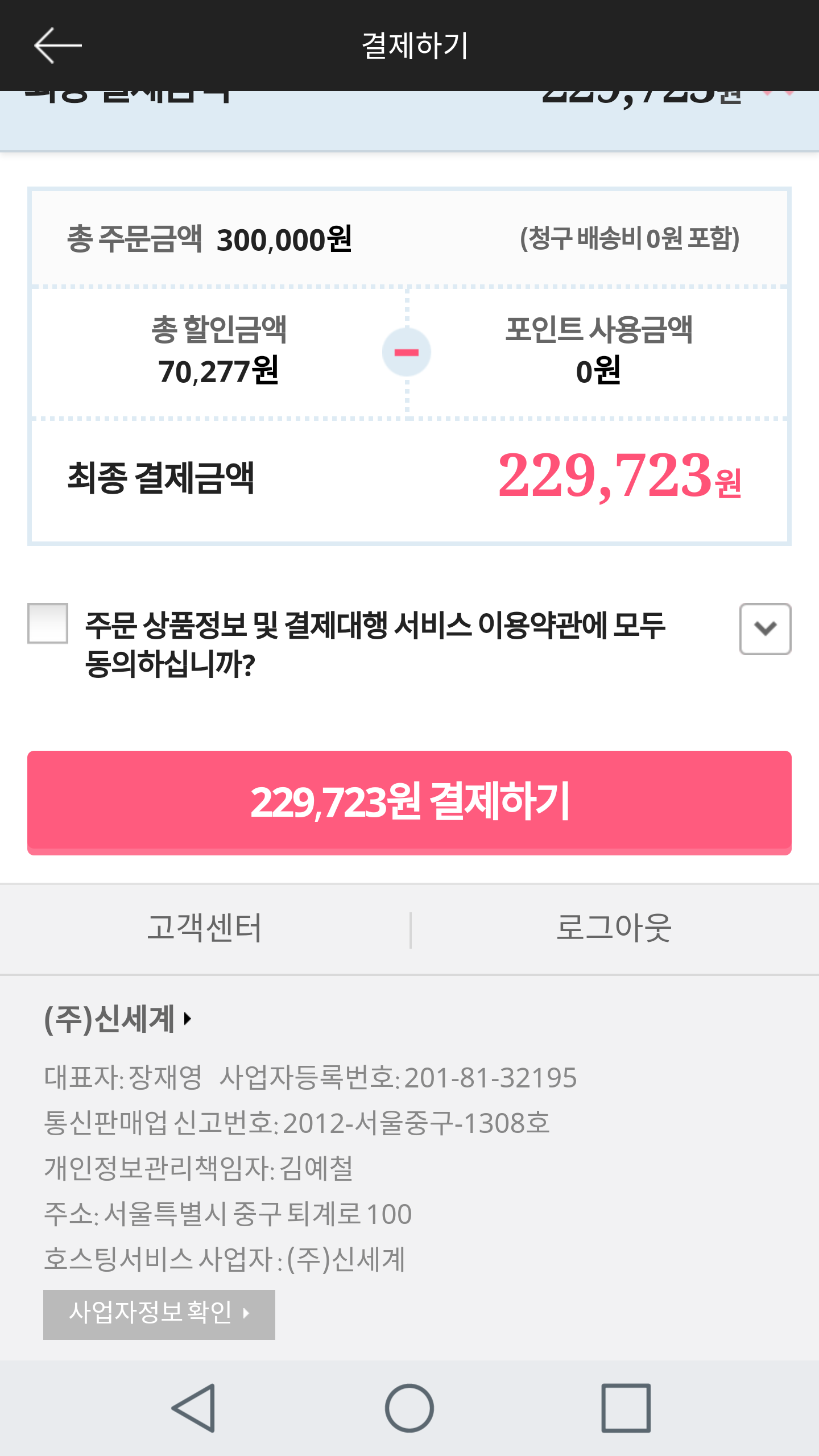Check the order terms agreement checkbox
Screen dimensions: 819x1456
point(48,623)
